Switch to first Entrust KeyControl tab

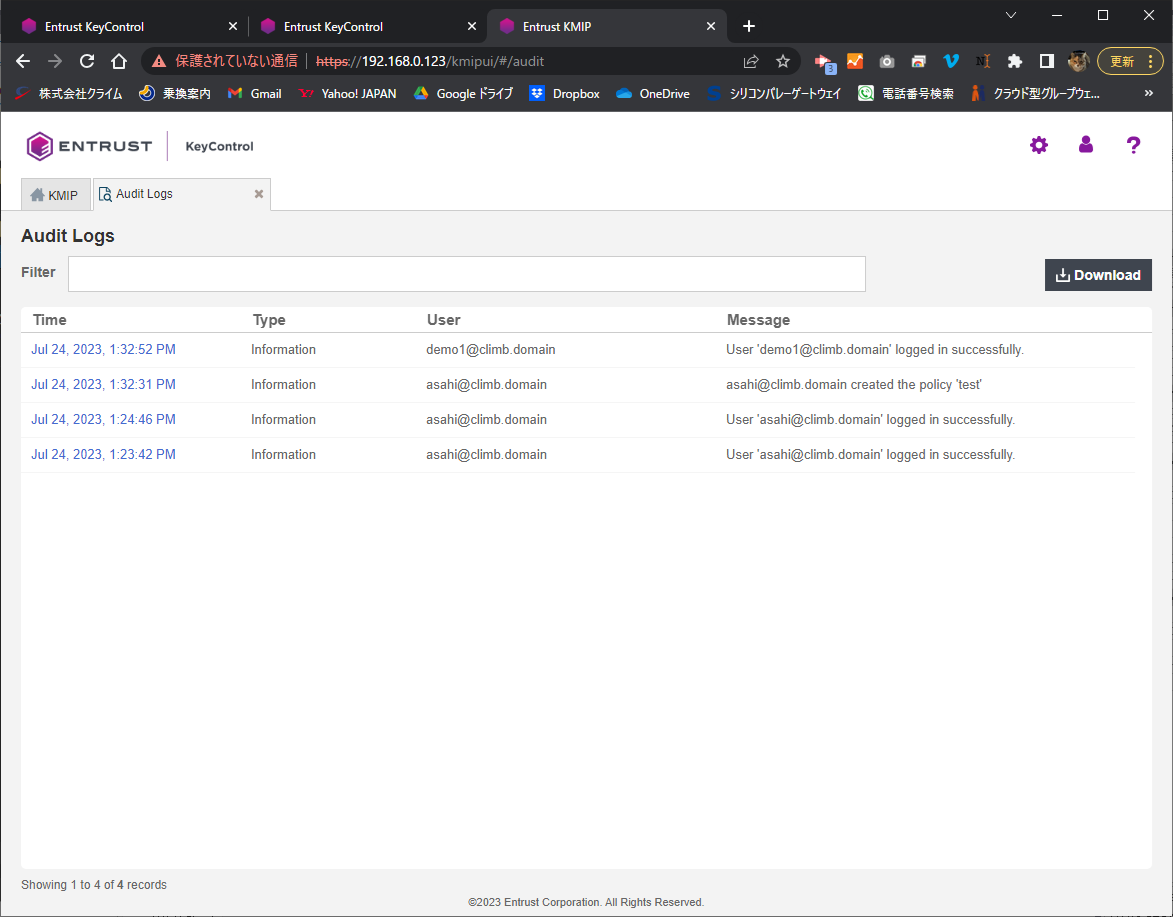[129, 26]
